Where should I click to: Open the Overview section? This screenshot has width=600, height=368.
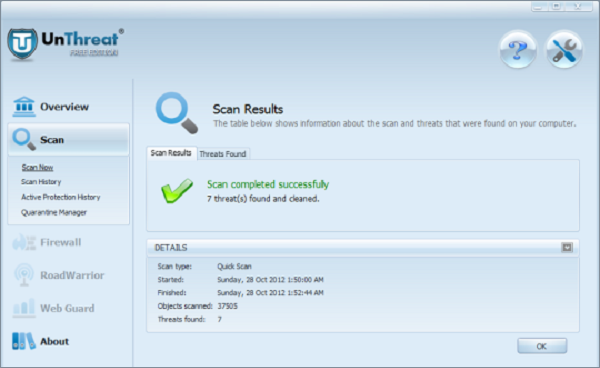click(x=64, y=107)
